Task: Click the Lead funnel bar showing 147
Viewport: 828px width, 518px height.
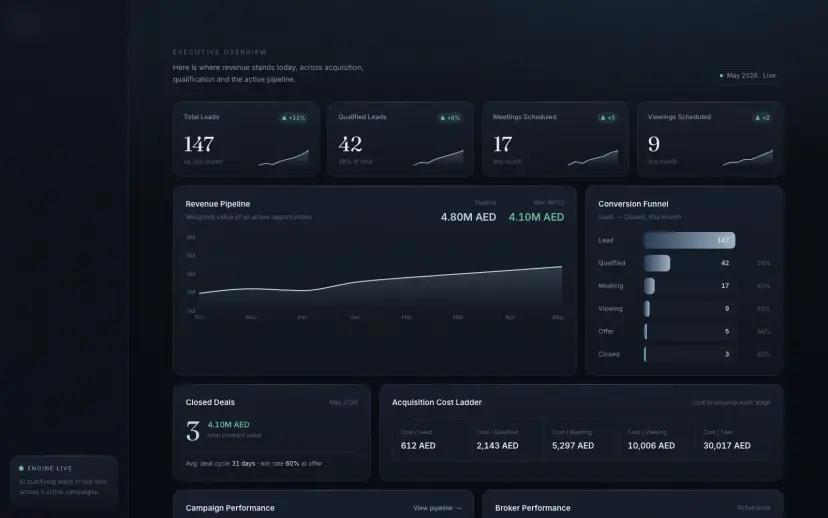Action: tap(689, 240)
